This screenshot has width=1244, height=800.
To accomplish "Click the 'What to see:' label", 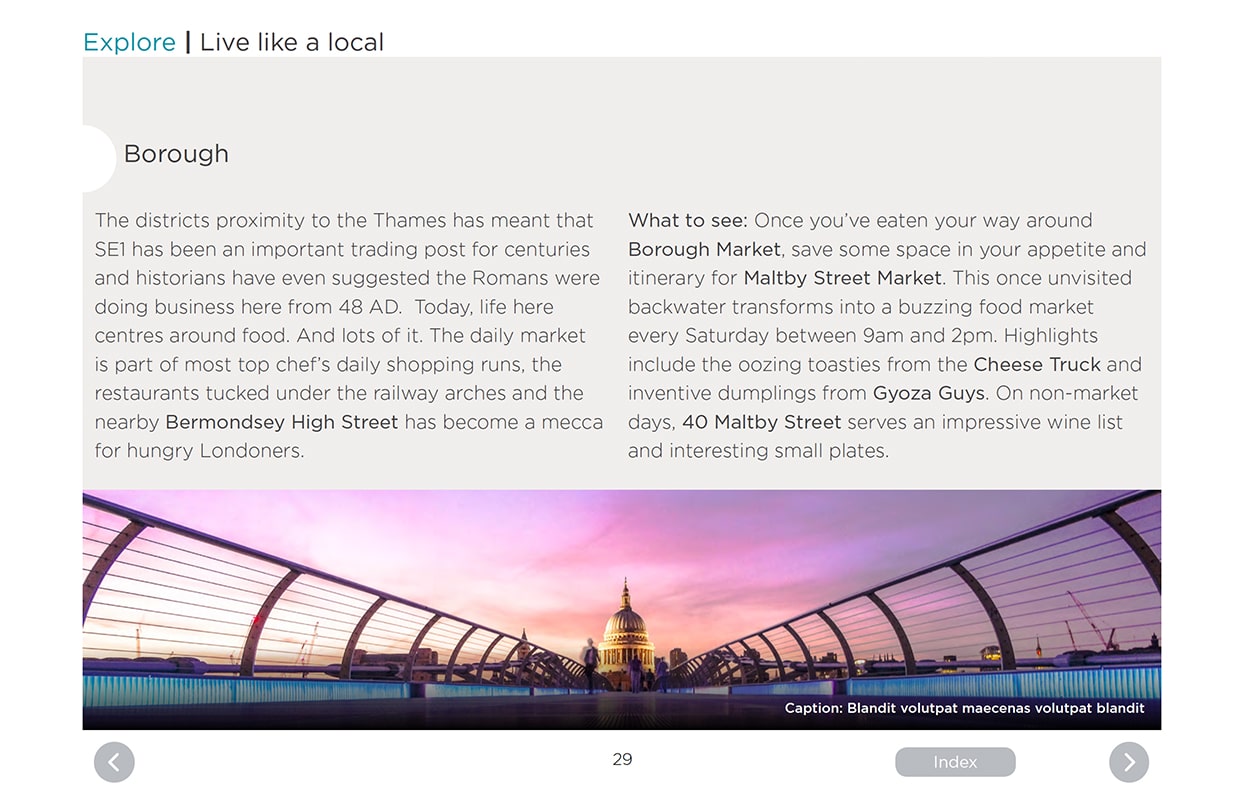I will click(688, 220).
